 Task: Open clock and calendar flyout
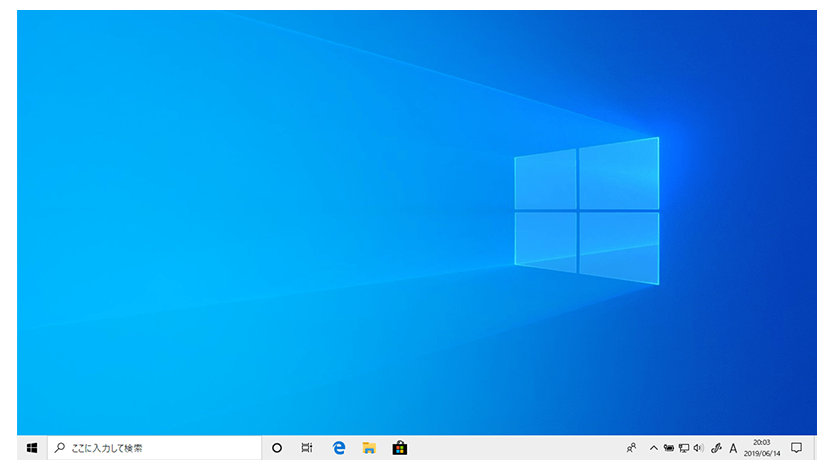pos(762,448)
